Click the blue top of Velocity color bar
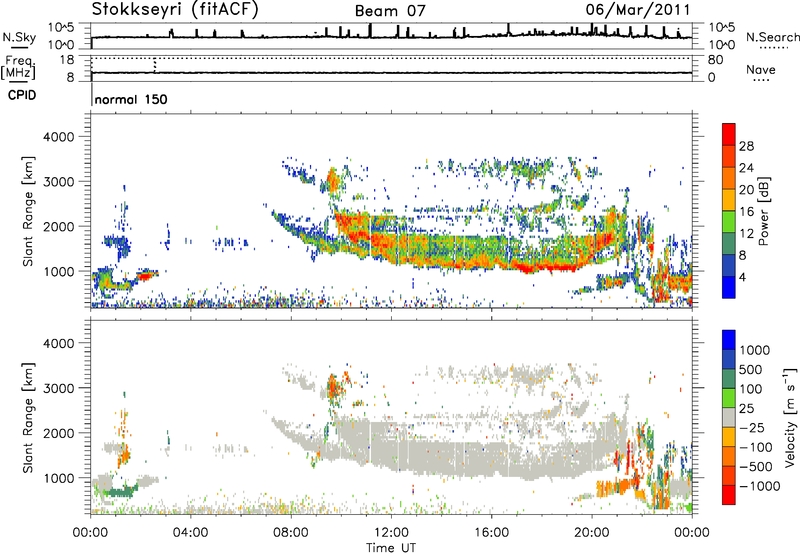 729,340
